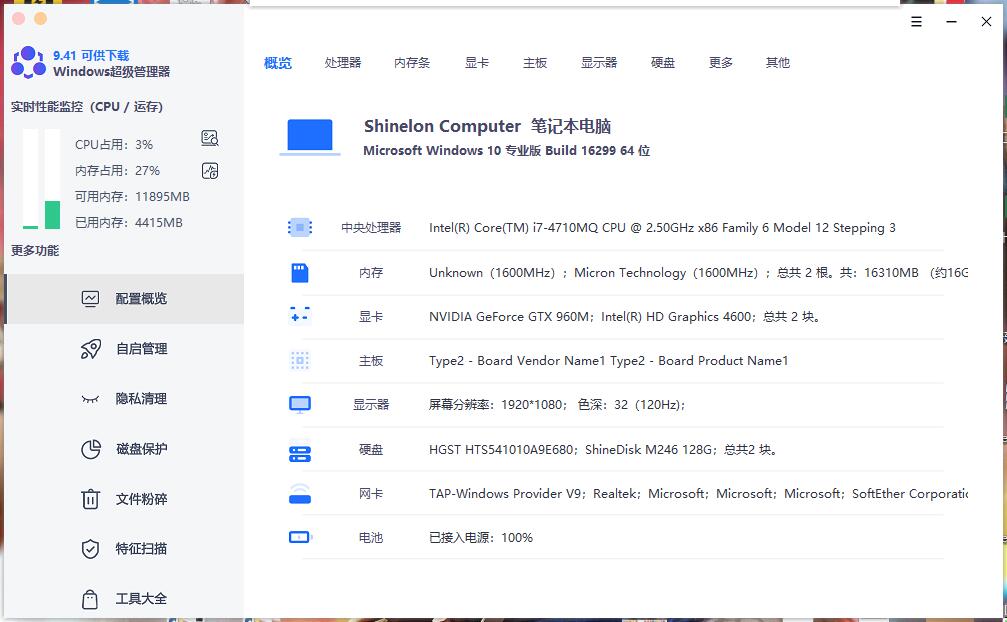Open the 内存条 tab
Image resolution: width=1007 pixels, height=622 pixels.
pyautogui.click(x=412, y=63)
